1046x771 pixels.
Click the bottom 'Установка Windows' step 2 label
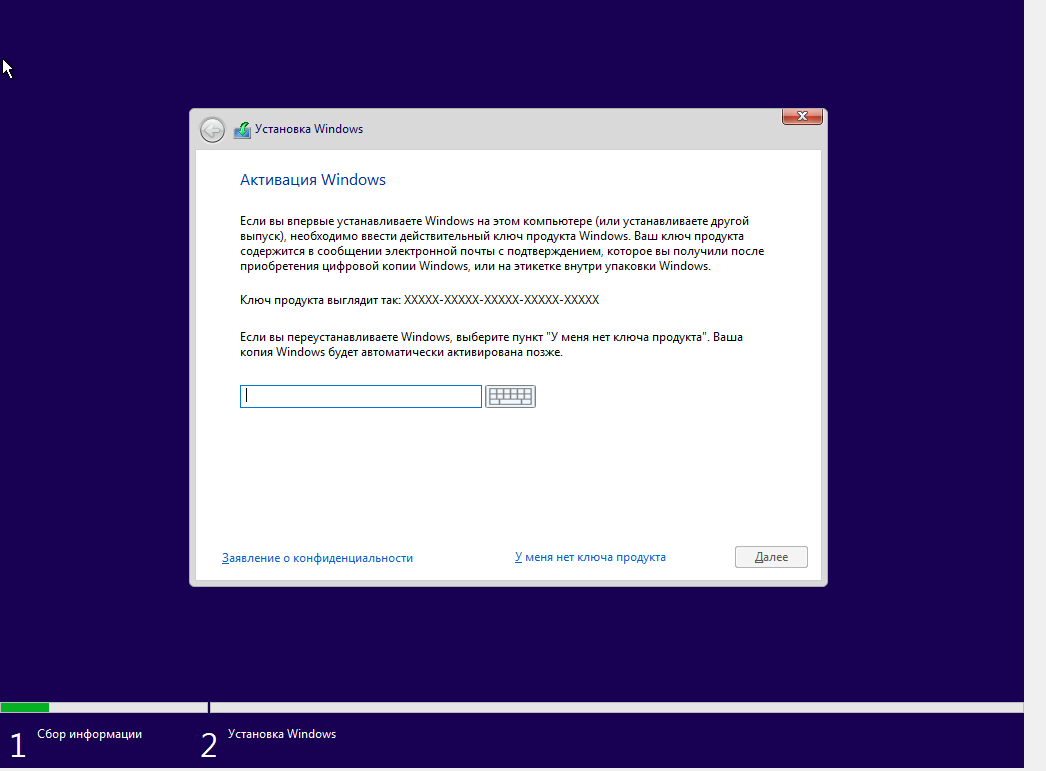pos(282,734)
